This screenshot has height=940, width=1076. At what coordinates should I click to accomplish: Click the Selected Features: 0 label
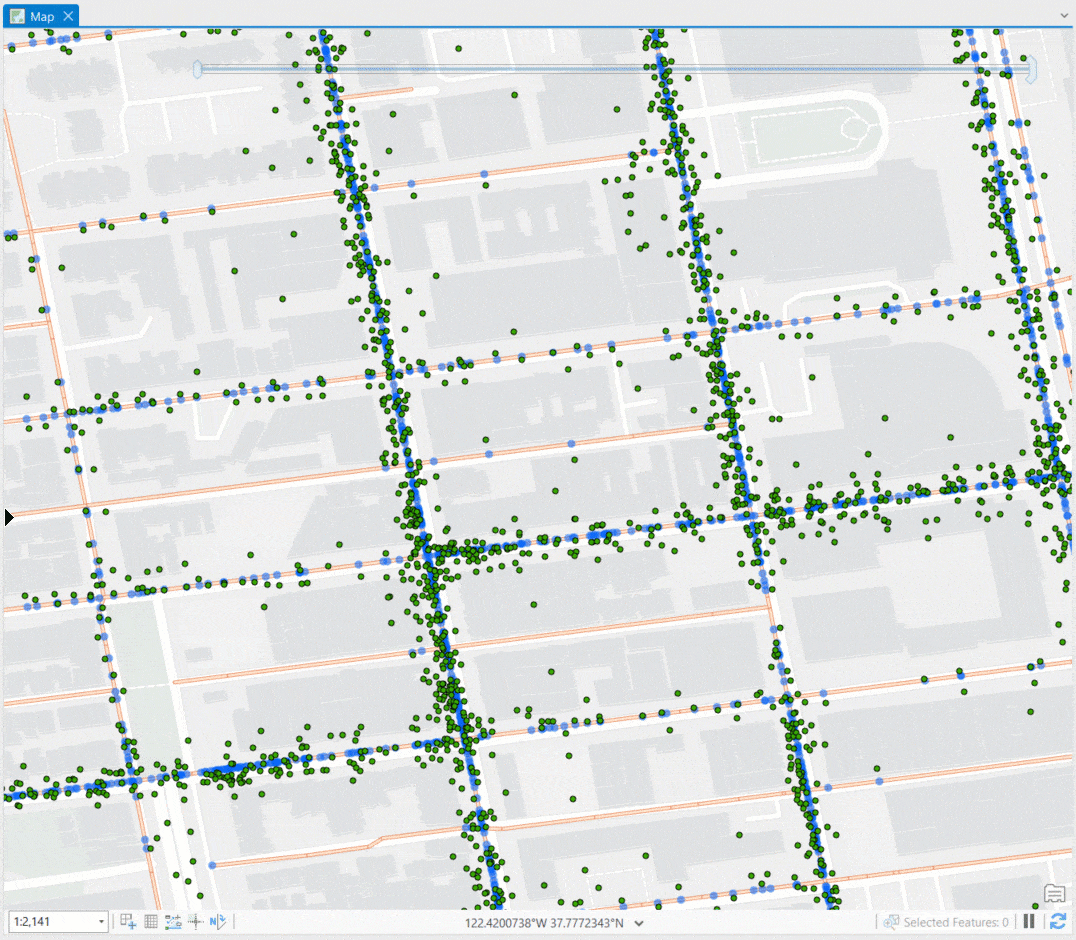pyautogui.click(x=956, y=922)
